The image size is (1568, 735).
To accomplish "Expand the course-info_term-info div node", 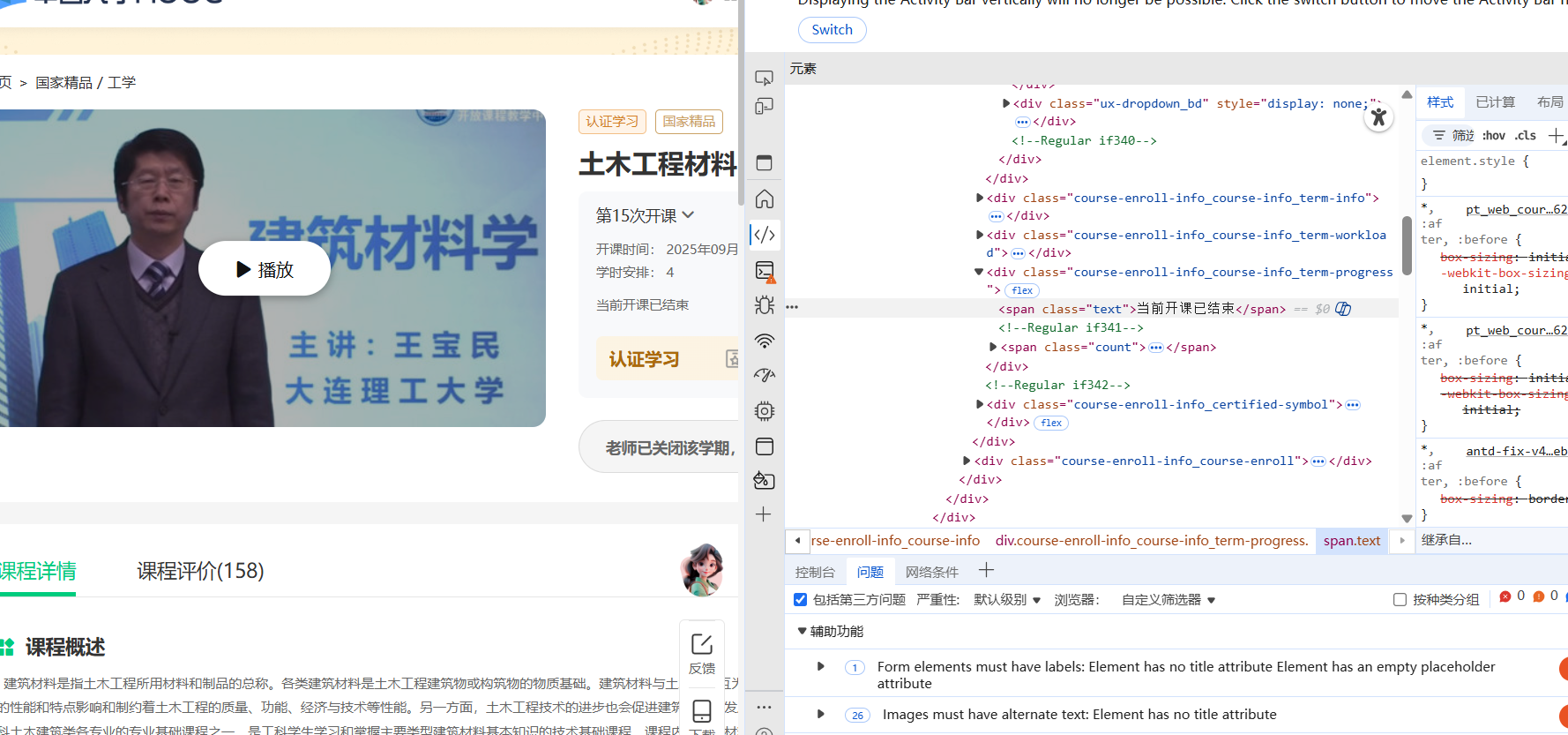I will click(x=980, y=198).
